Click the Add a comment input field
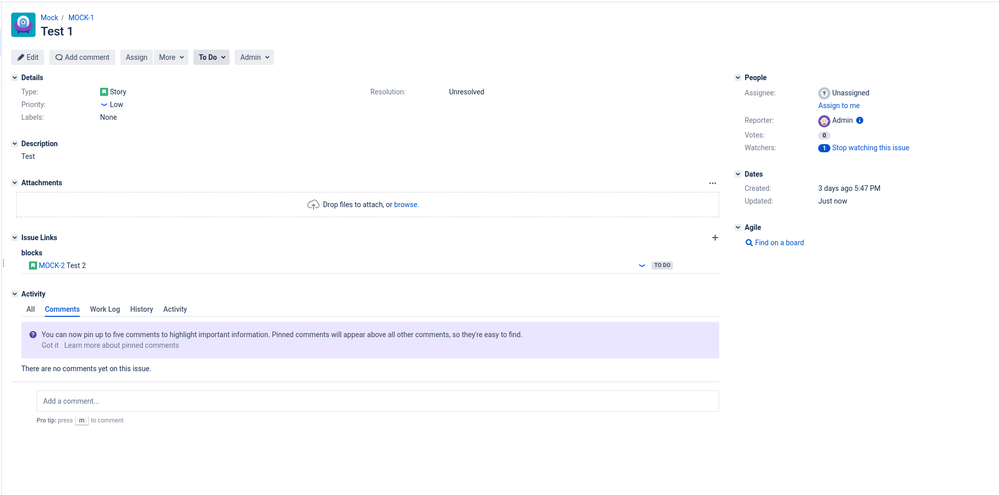Viewport: 999px width, 495px height. [x=378, y=401]
